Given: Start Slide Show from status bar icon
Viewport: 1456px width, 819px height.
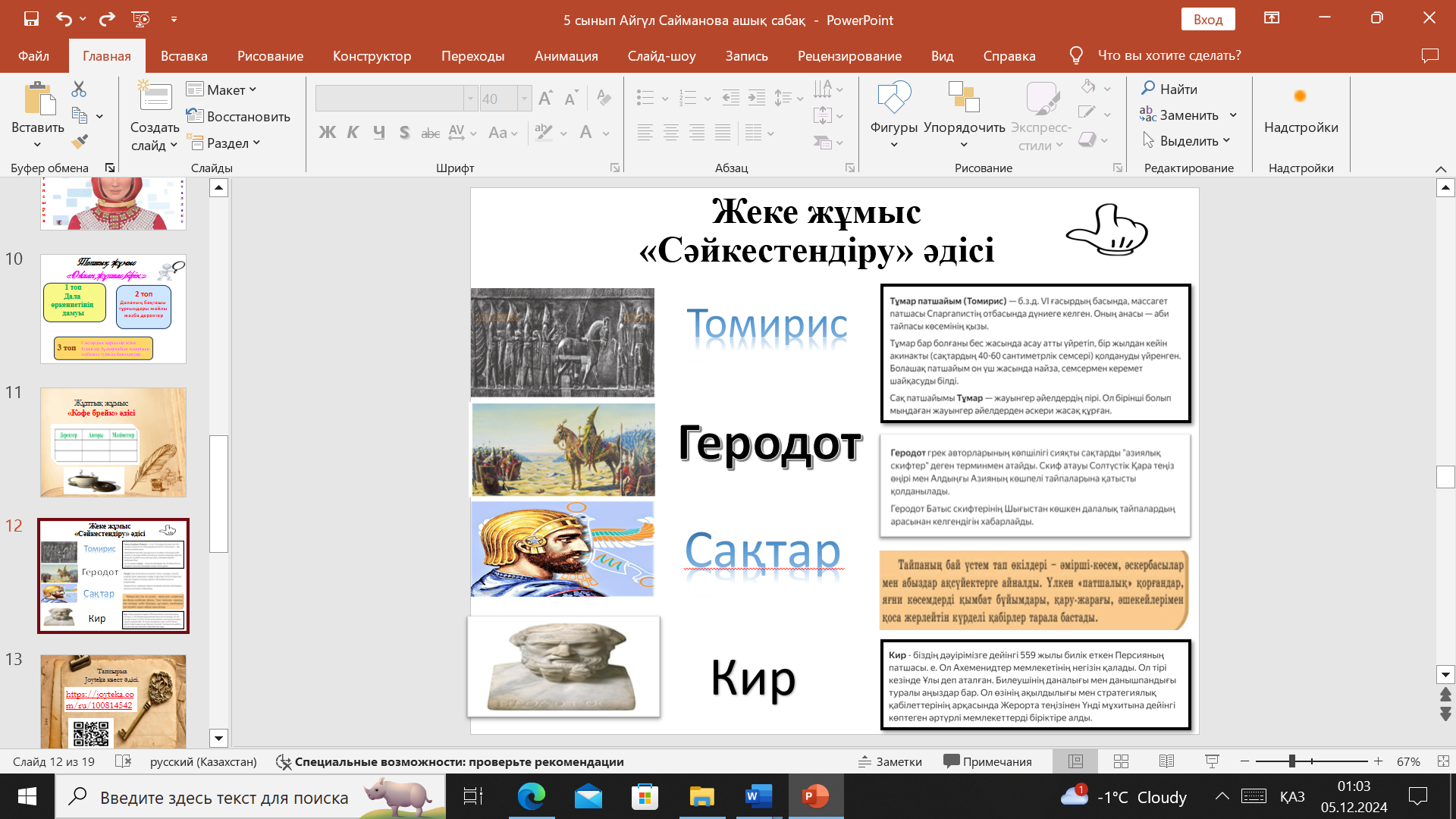Looking at the screenshot, I should click(x=1212, y=761).
